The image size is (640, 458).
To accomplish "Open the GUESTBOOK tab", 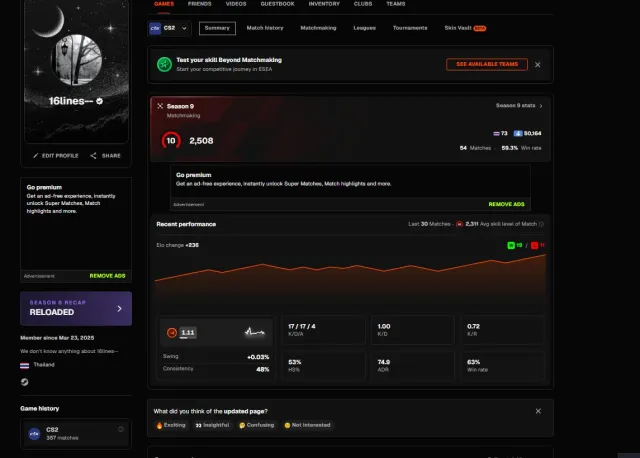I will click(x=277, y=4).
